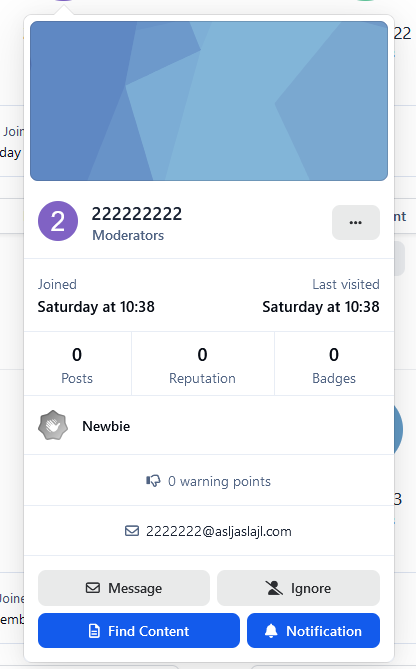
Task: Click the blue profile cover image
Action: (209, 101)
